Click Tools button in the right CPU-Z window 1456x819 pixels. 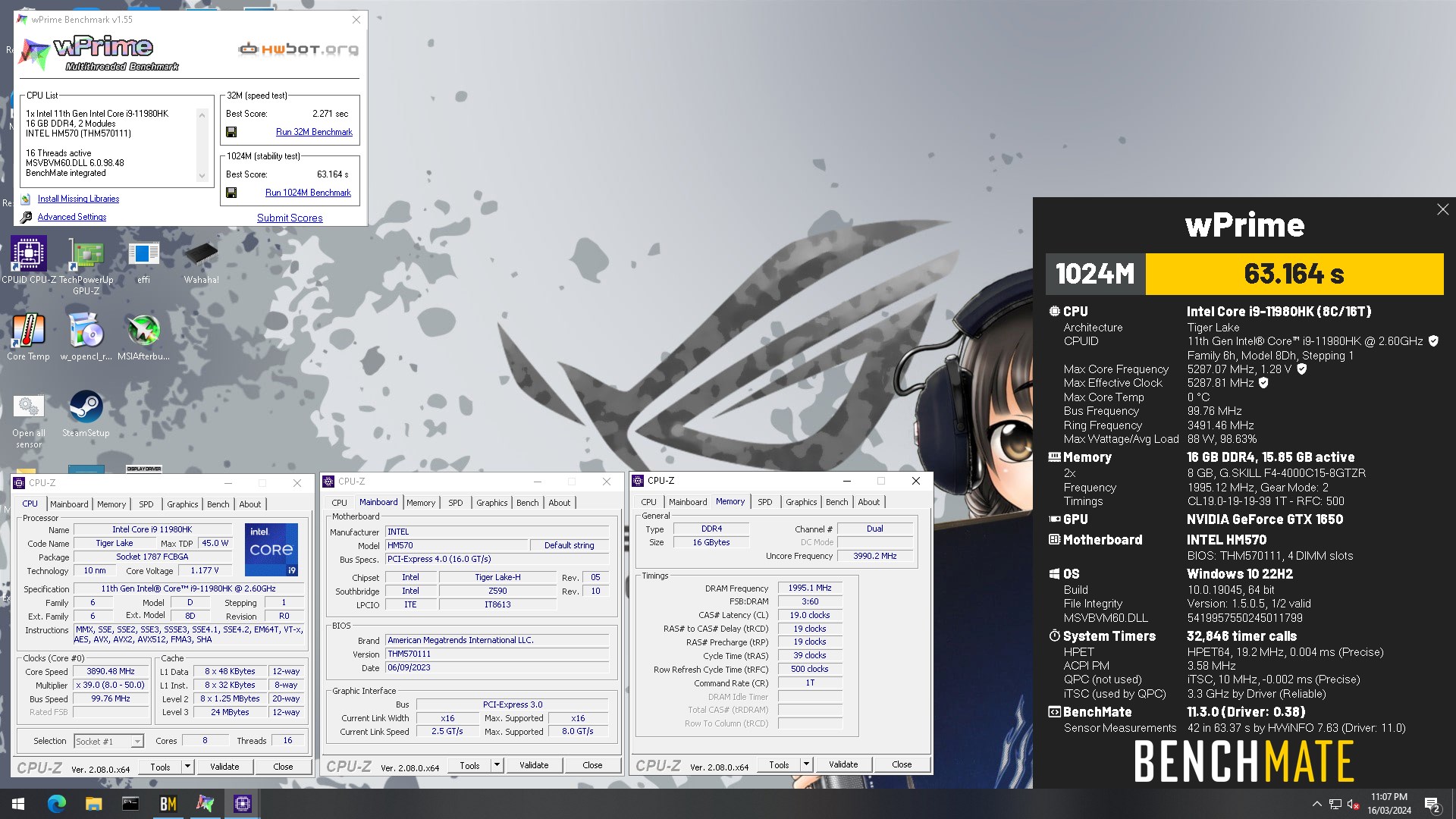779,764
